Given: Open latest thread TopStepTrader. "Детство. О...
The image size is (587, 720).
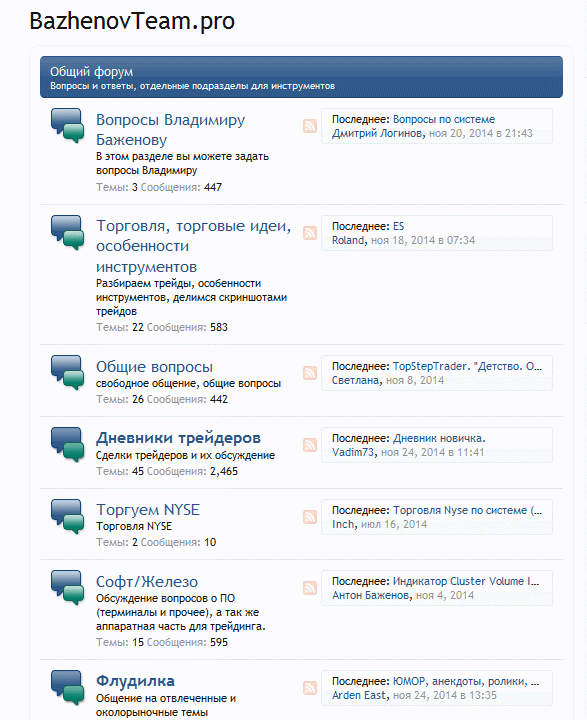Looking at the screenshot, I should 467,366.
